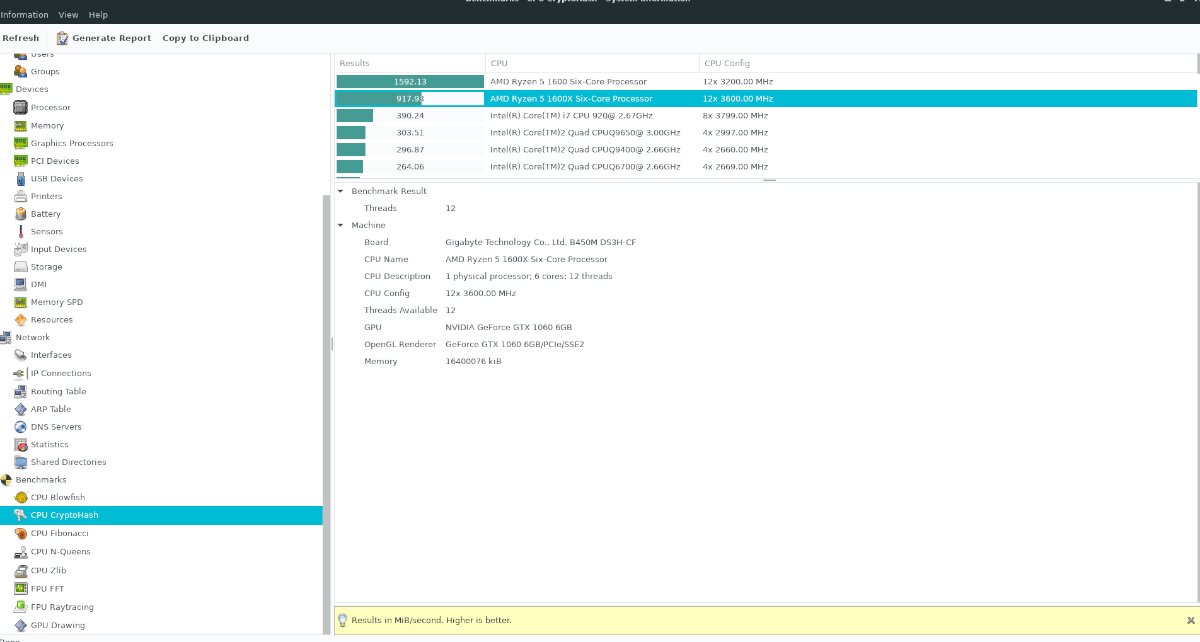Select the Sensors thermometer icon

[x=21, y=231]
